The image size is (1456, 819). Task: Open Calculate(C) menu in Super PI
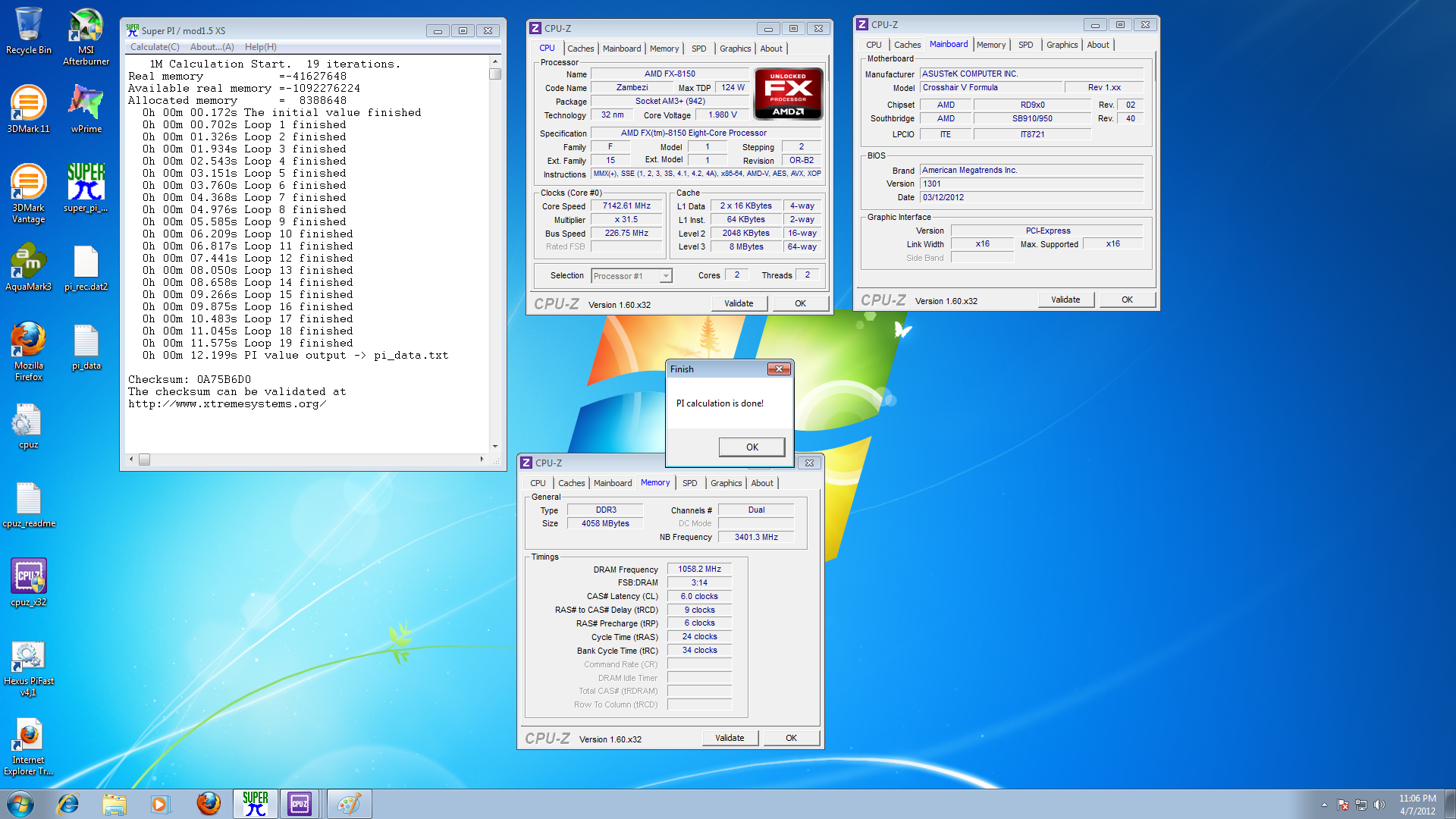[155, 47]
